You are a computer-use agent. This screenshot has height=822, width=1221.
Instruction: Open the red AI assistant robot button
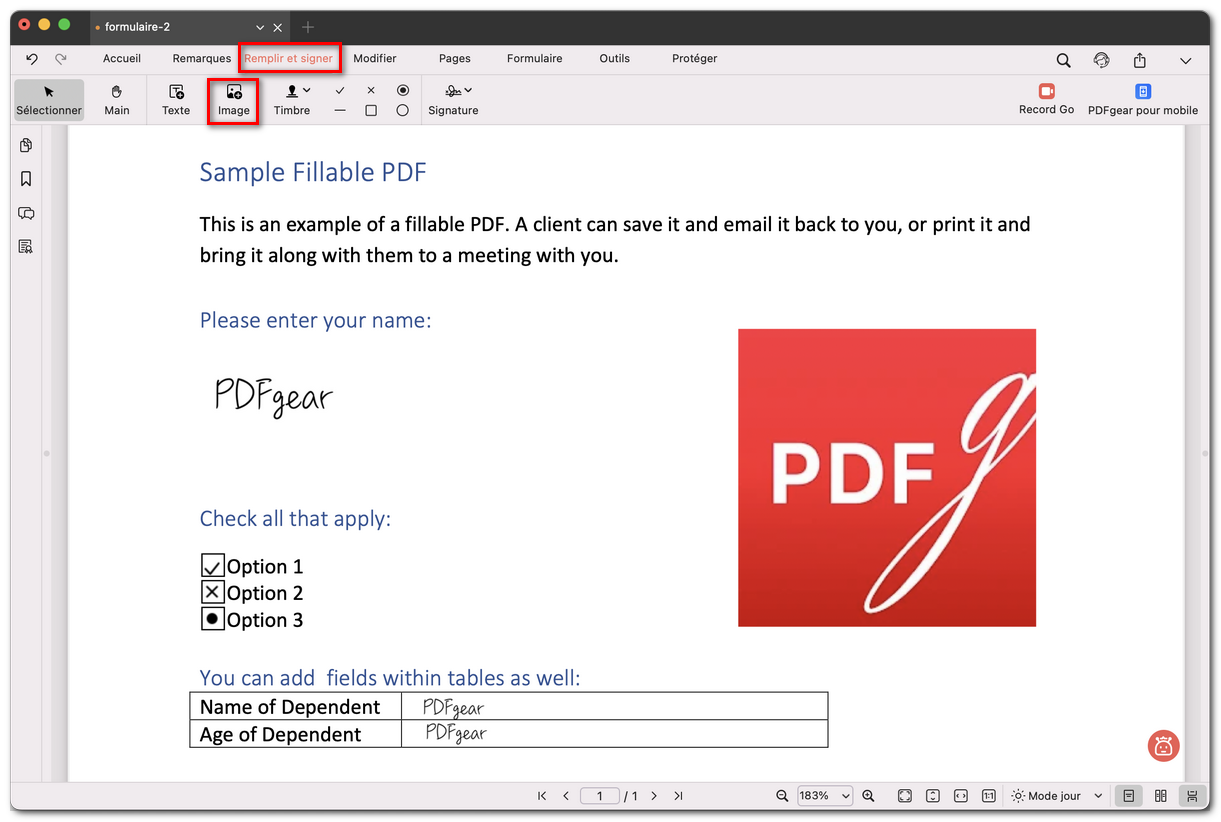(x=1163, y=746)
